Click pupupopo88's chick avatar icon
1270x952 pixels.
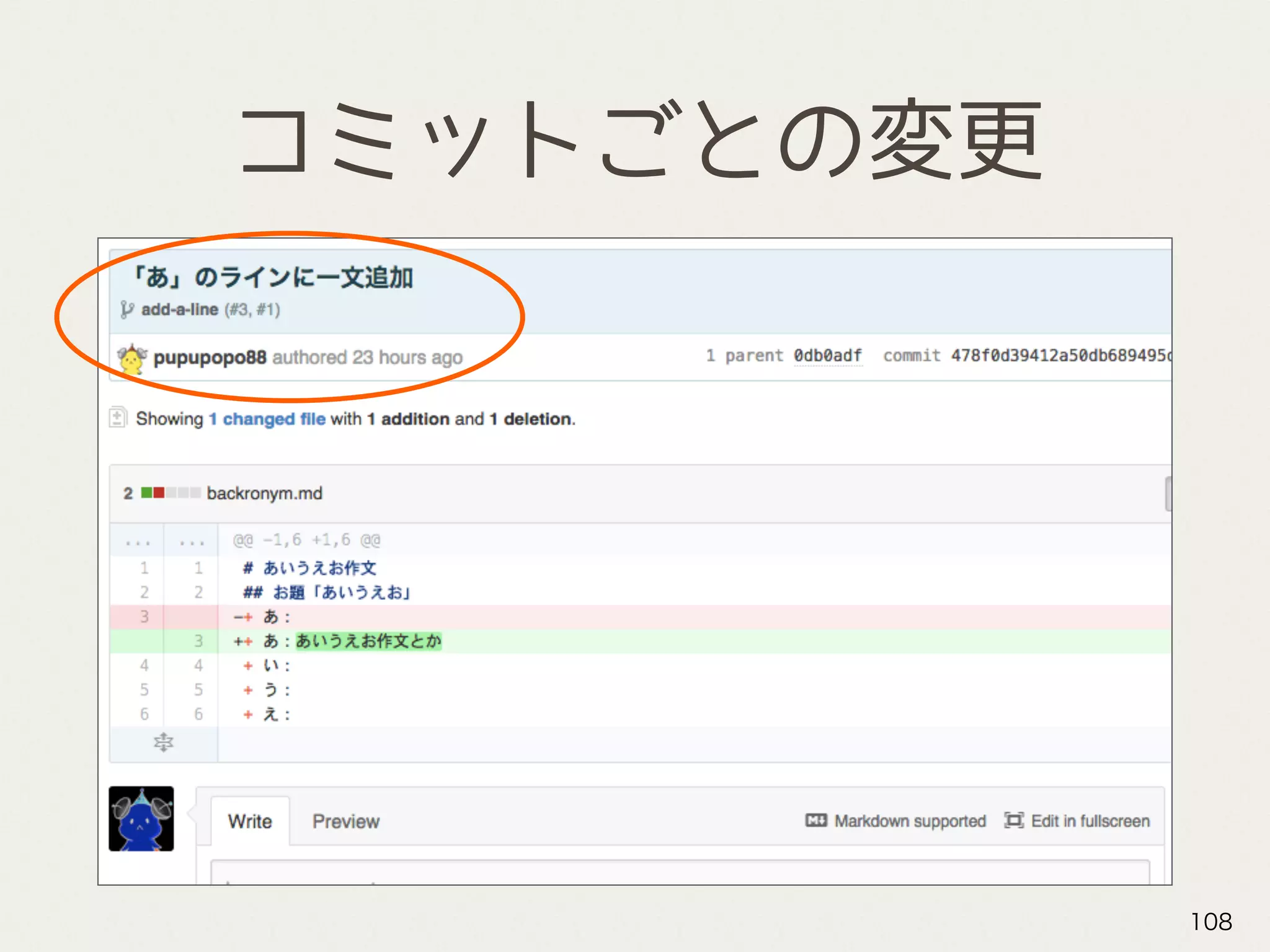point(131,358)
